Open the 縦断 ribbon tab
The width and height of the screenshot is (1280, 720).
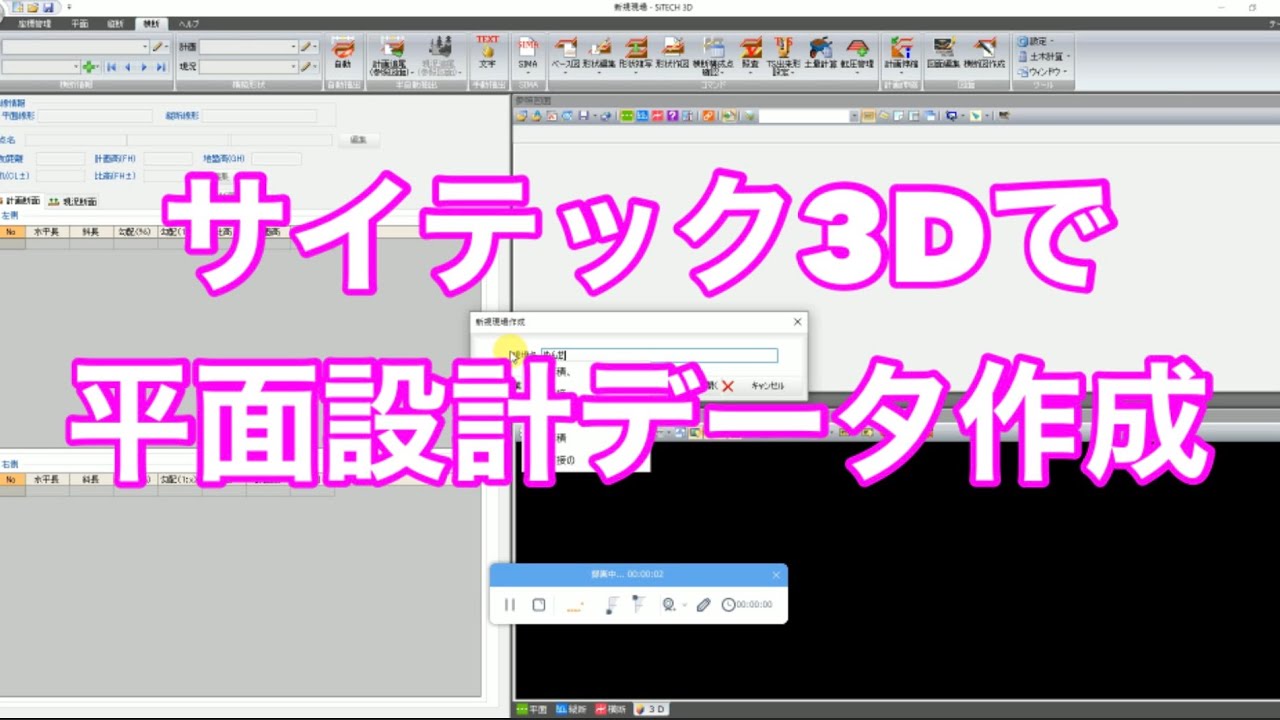pos(115,23)
